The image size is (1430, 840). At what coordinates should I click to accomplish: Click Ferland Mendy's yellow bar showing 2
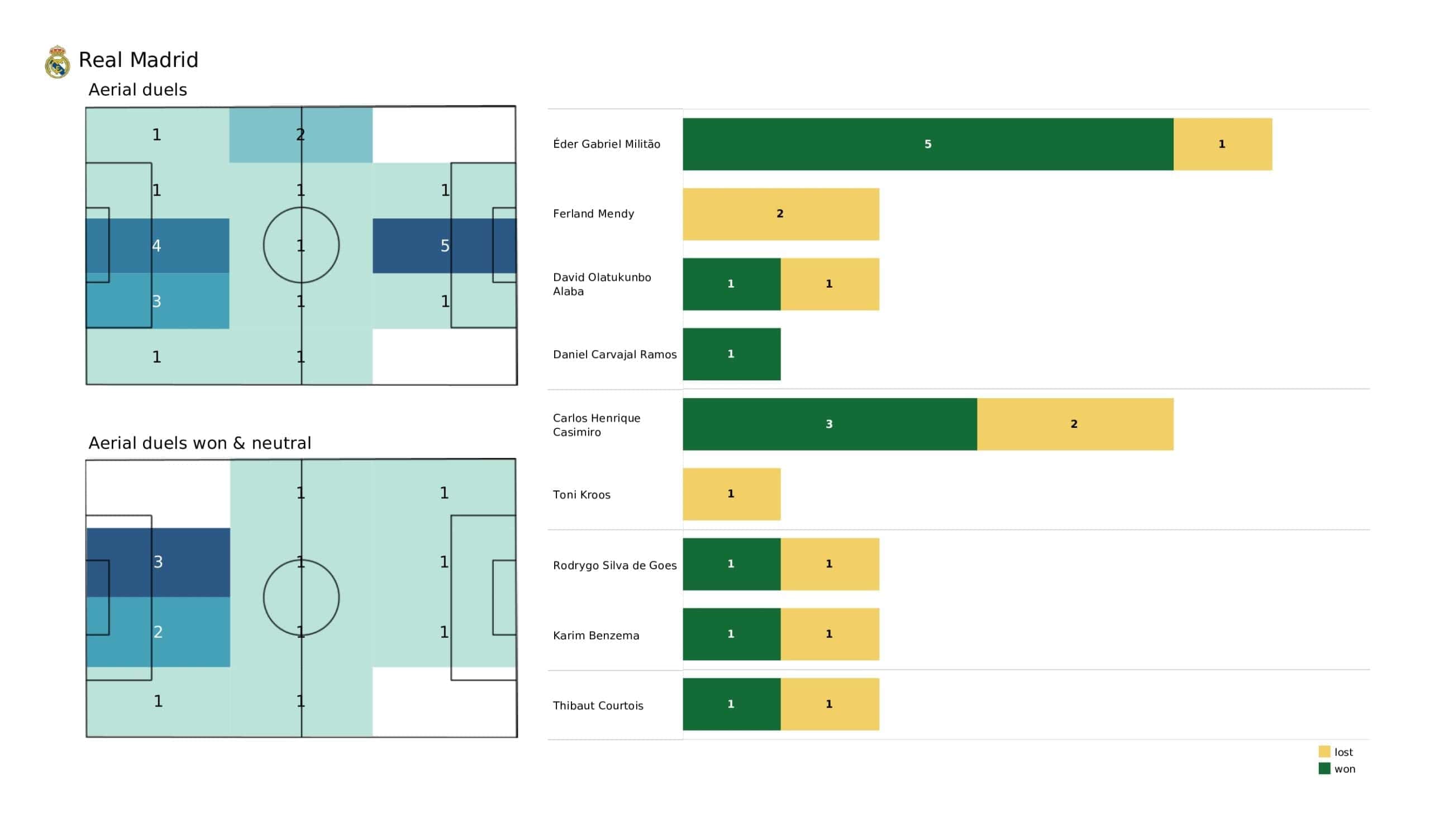(780, 214)
